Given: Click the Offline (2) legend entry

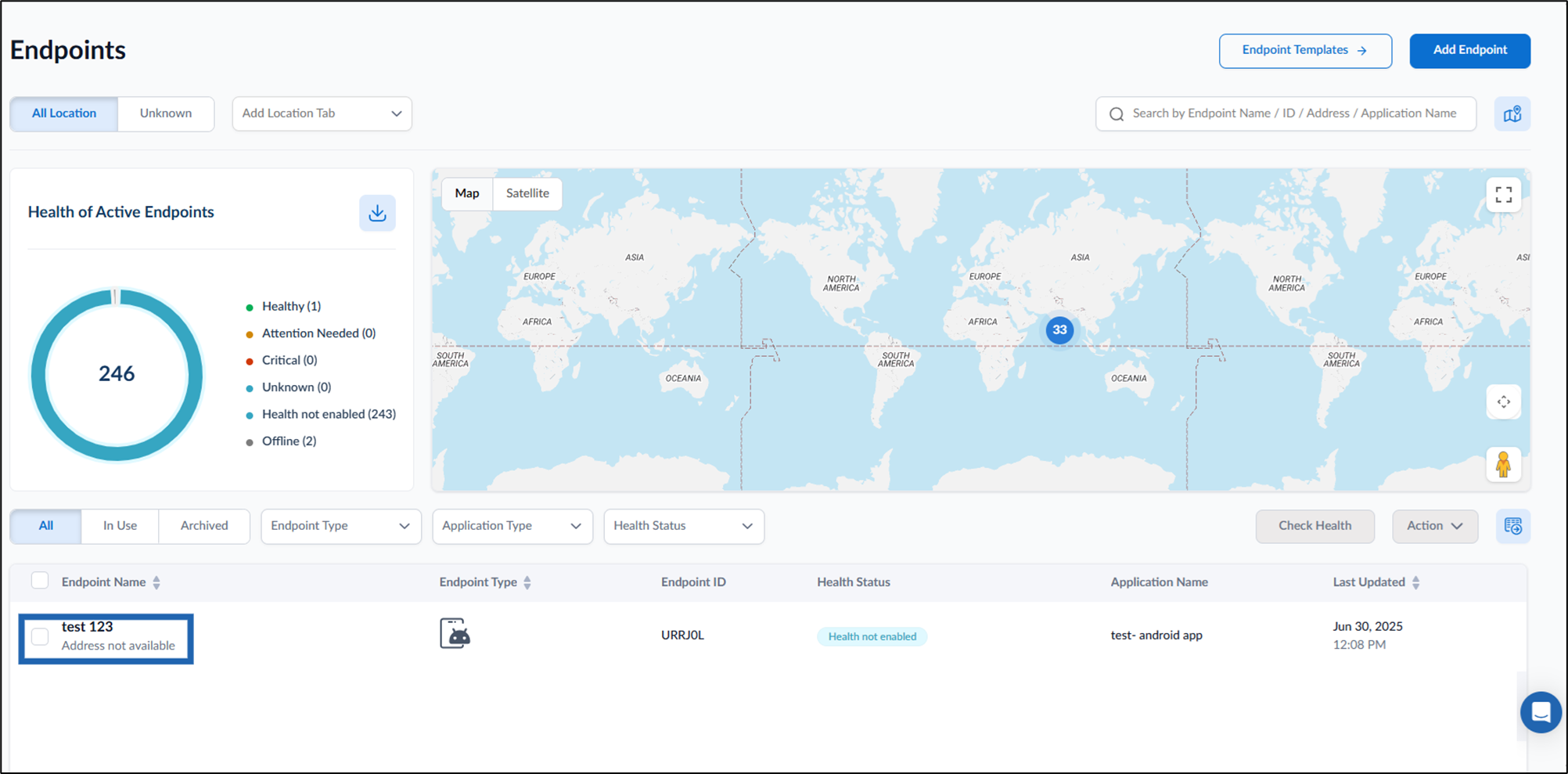Looking at the screenshot, I should click(x=281, y=441).
